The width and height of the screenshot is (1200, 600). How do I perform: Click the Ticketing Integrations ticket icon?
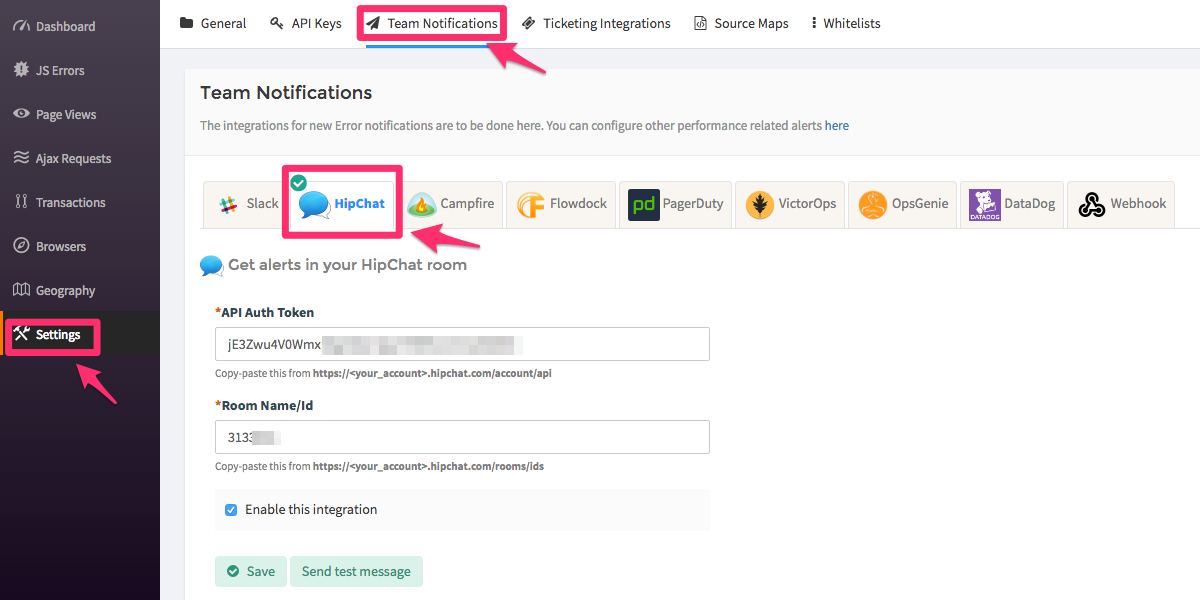[x=529, y=23]
